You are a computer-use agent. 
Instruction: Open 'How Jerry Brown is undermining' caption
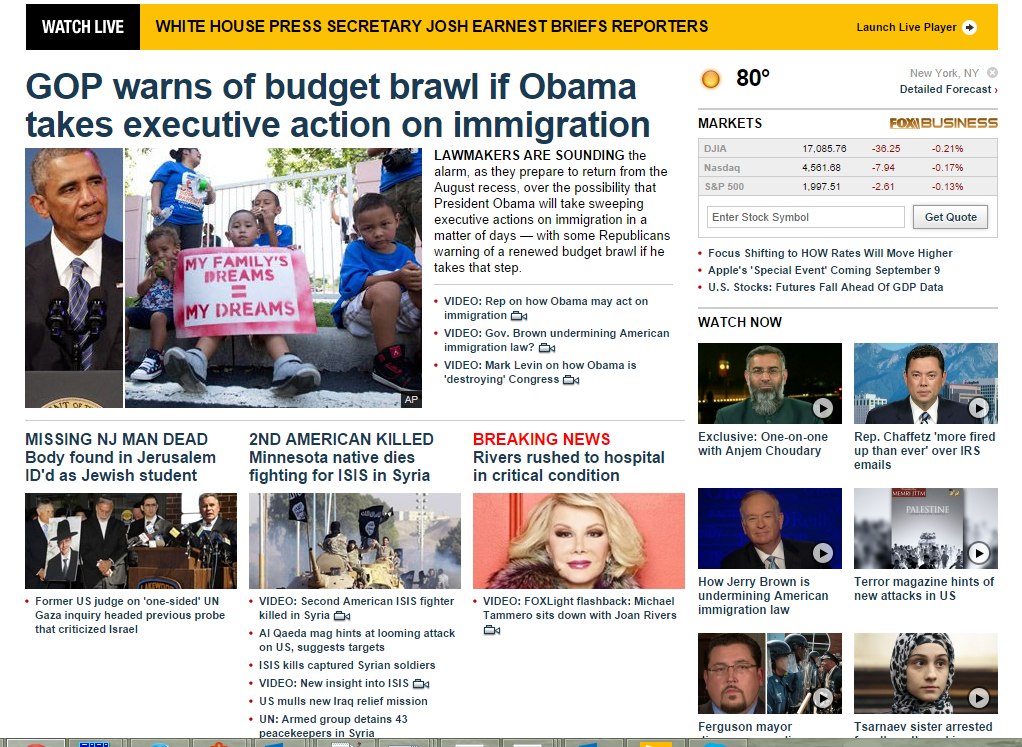[763, 596]
